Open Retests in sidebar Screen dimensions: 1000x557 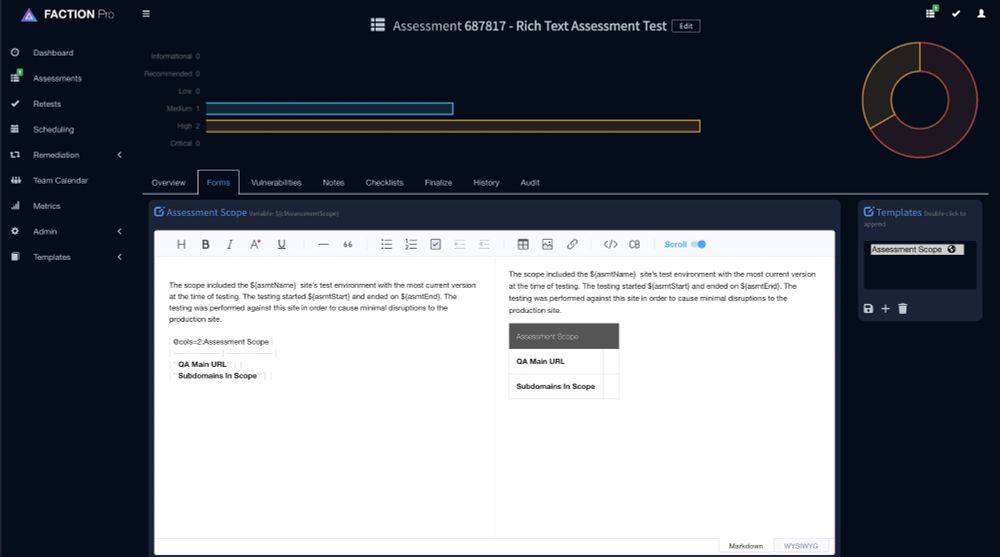(47, 104)
